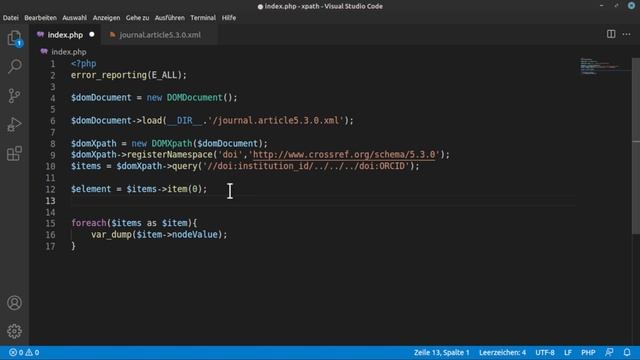Viewport: 640px width, 360px height.
Task: Open the Bearbeiten menu
Action: [x=40, y=18]
